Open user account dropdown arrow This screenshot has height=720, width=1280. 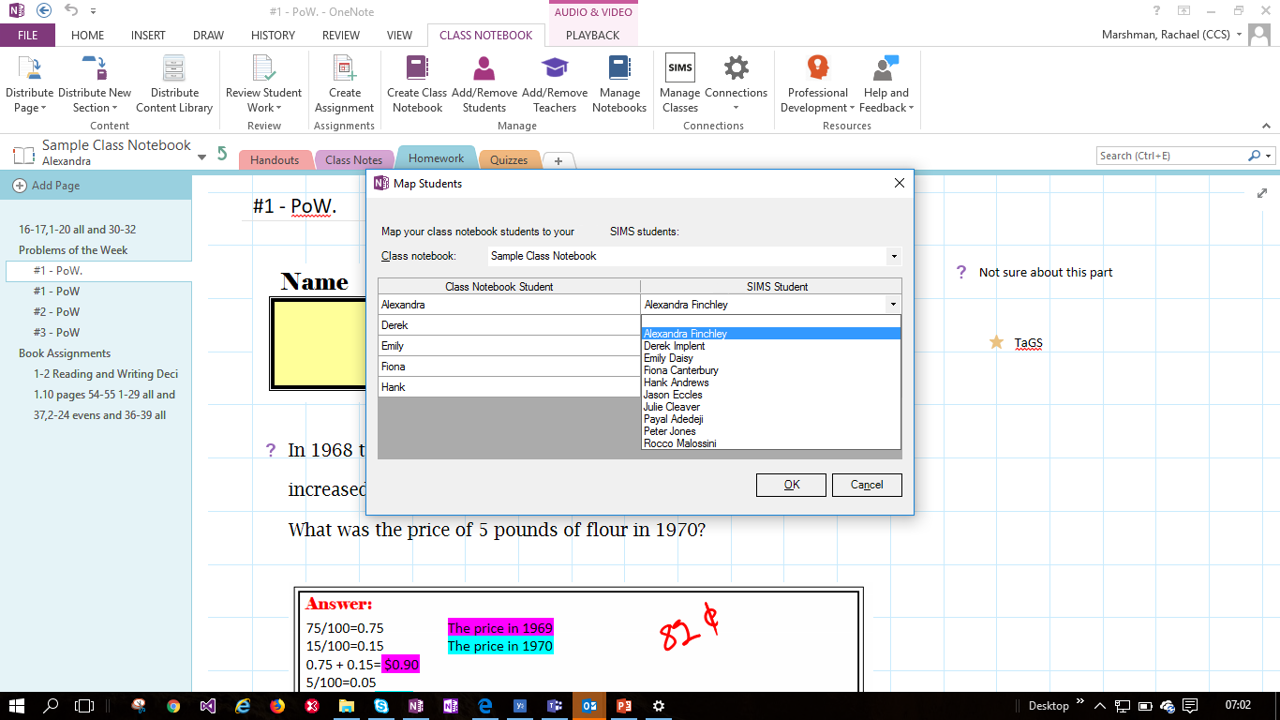[x=1239, y=35]
